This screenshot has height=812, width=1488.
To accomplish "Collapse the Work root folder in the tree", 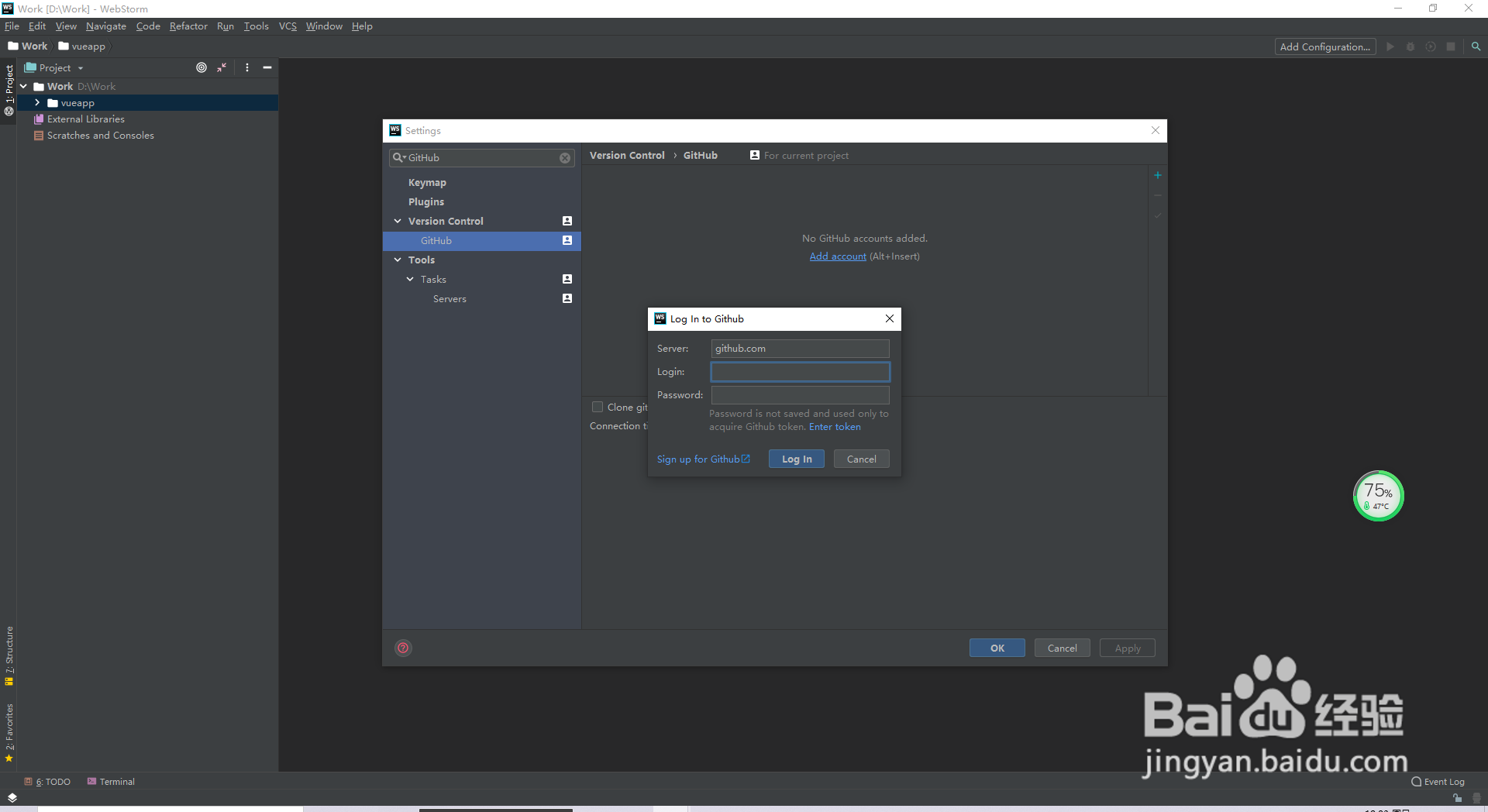I will [x=24, y=86].
